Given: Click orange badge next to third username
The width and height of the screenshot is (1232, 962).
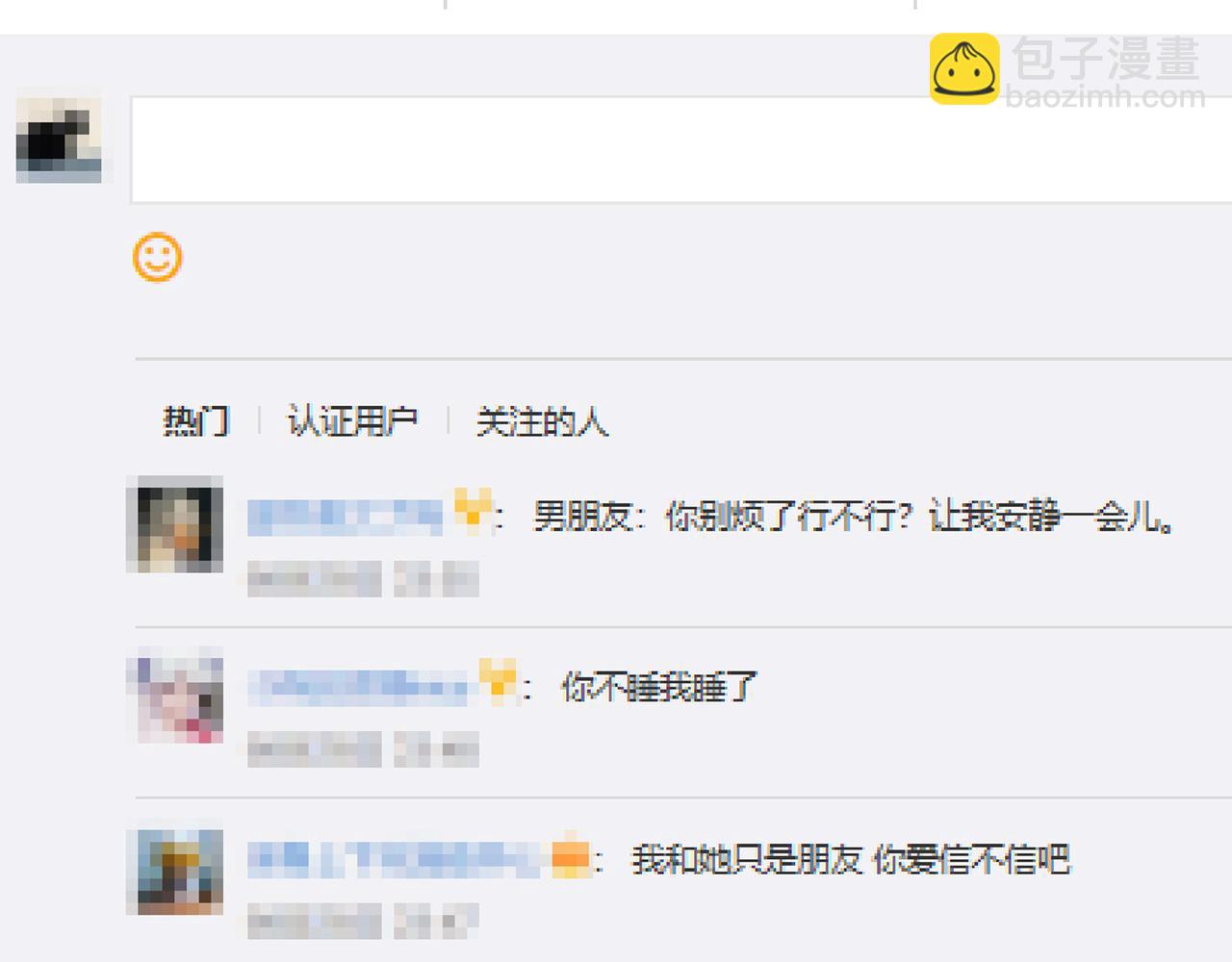Looking at the screenshot, I should pos(570,856).
